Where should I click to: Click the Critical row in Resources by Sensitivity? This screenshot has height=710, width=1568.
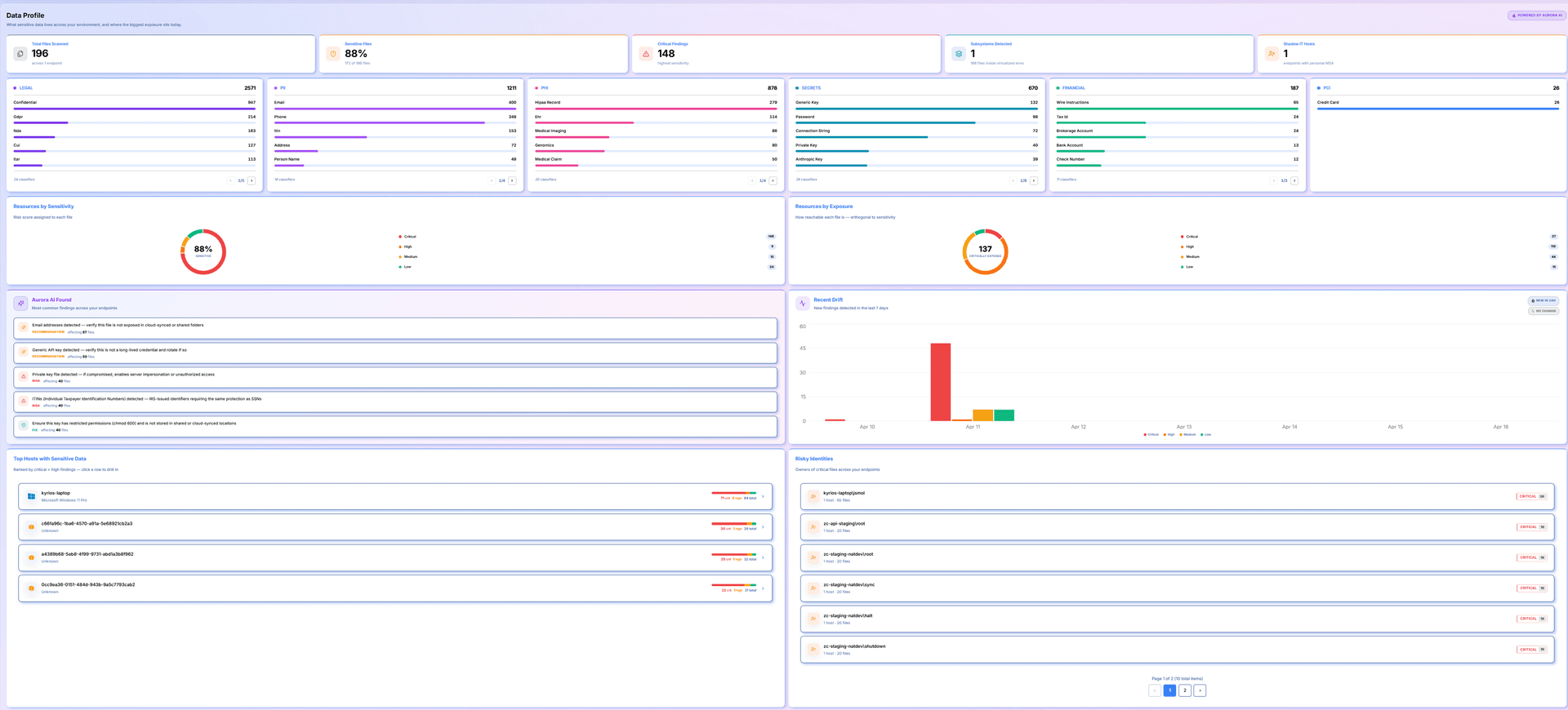click(x=586, y=237)
